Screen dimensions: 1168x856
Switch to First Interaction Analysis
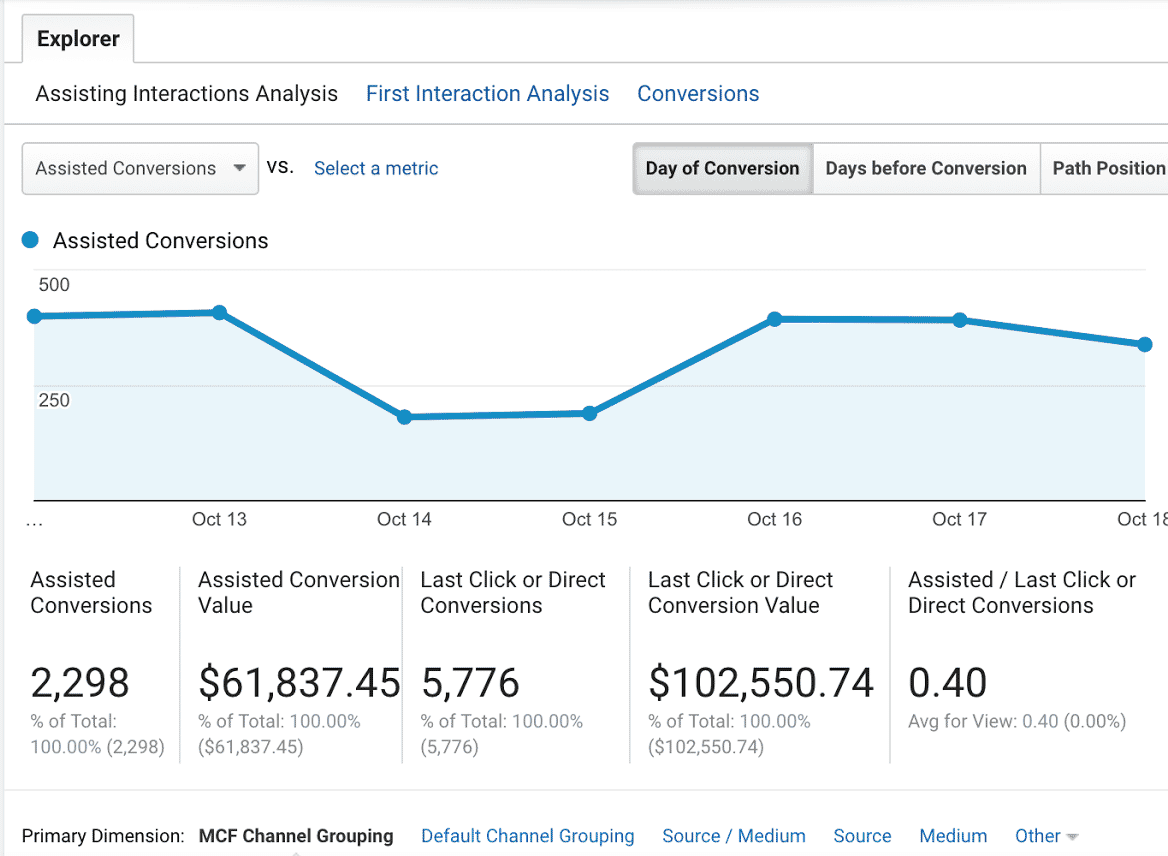(487, 94)
